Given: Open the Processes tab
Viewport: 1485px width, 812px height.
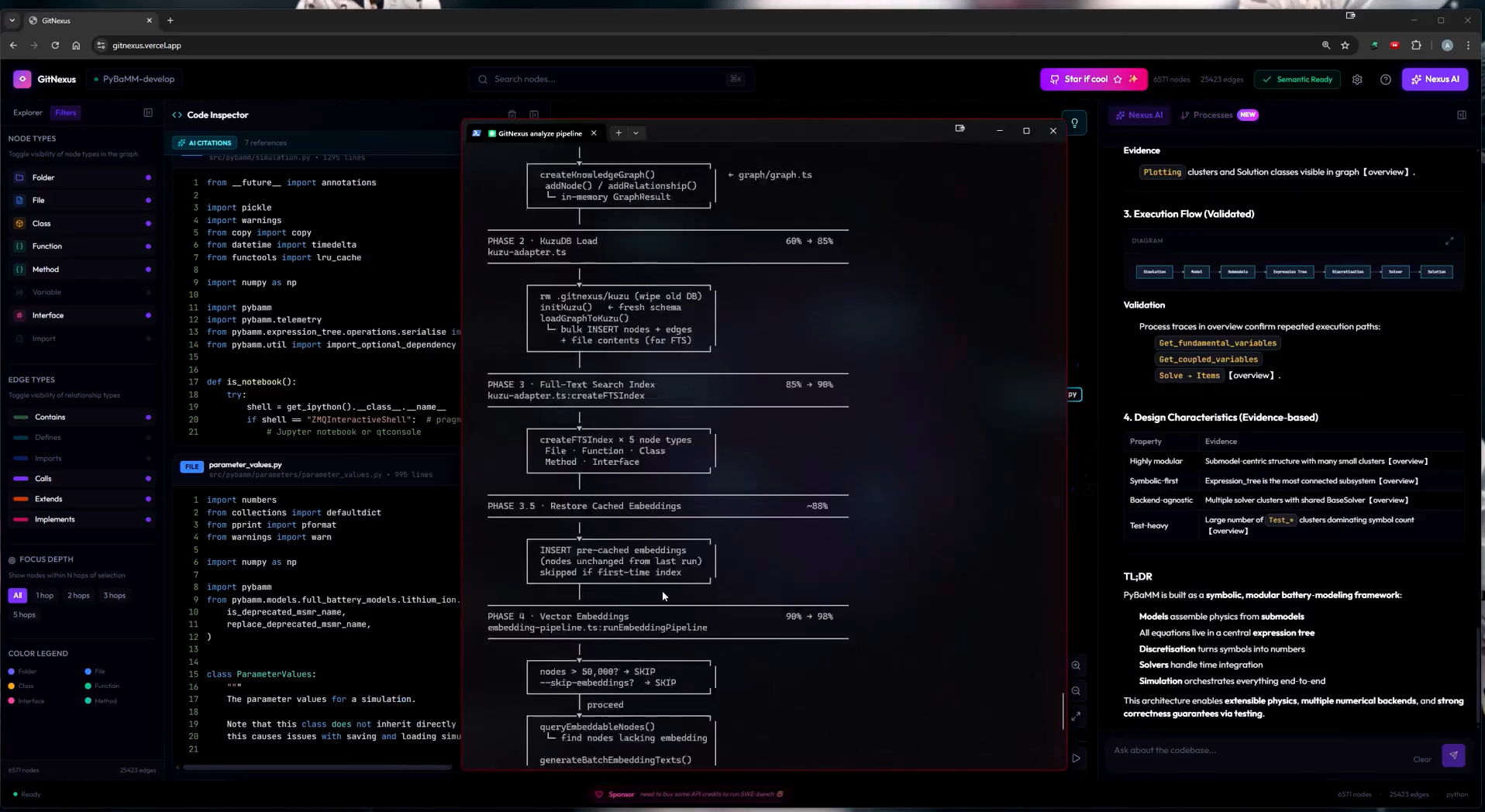Looking at the screenshot, I should (1219, 115).
